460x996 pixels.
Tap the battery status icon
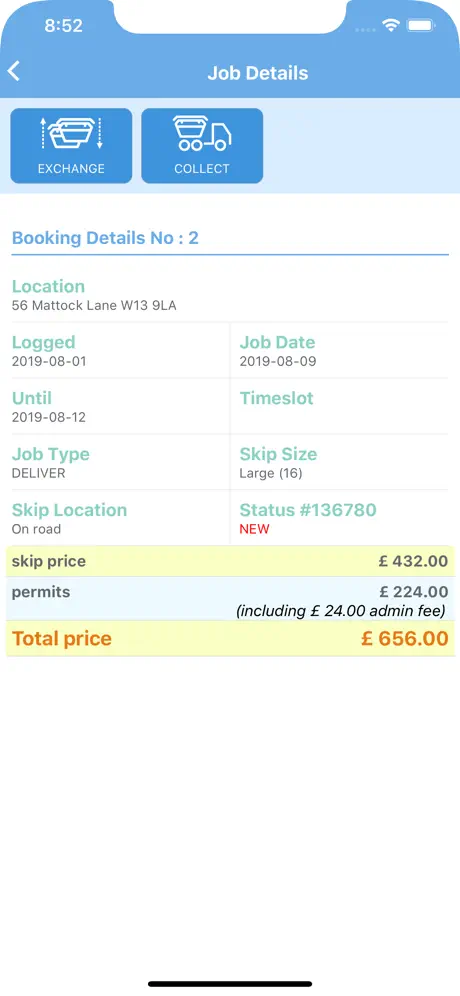pos(421,25)
